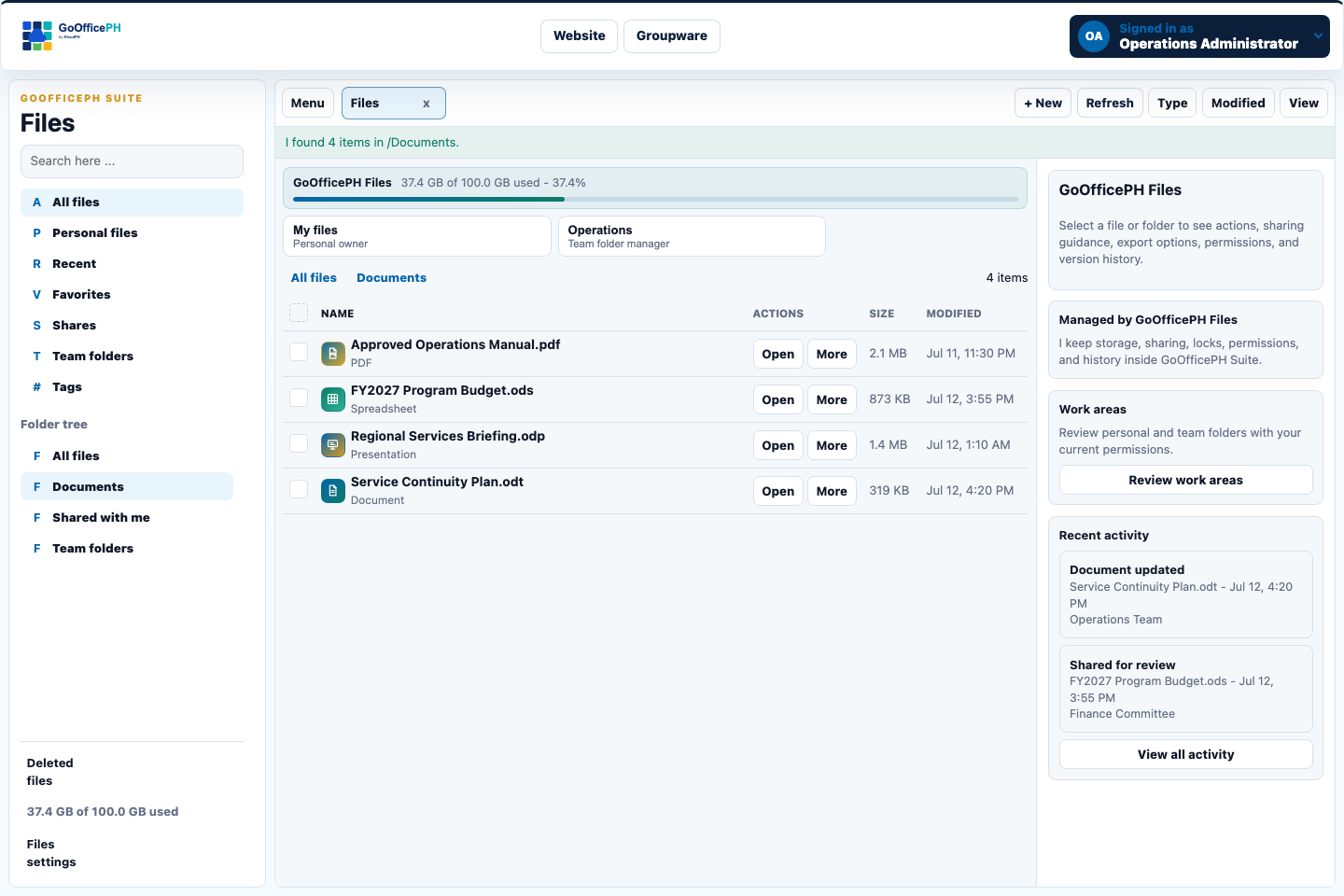
Task: Open Recent in the sidebar
Action: click(132, 264)
